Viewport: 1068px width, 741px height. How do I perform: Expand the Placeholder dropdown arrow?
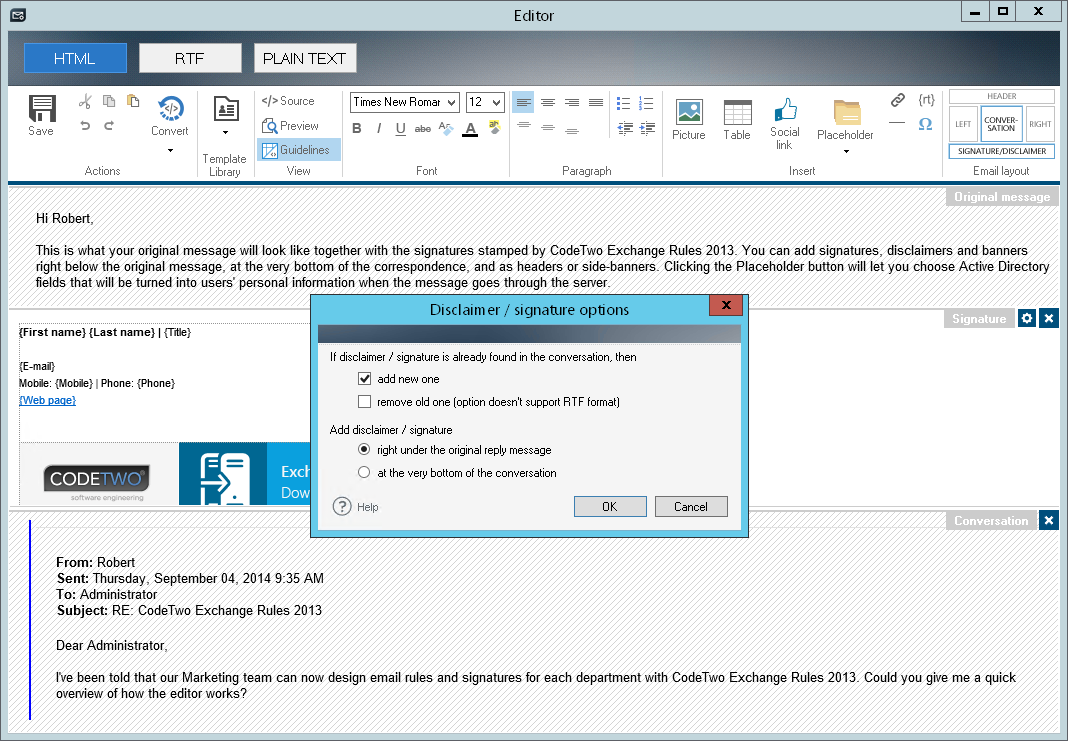coord(846,151)
